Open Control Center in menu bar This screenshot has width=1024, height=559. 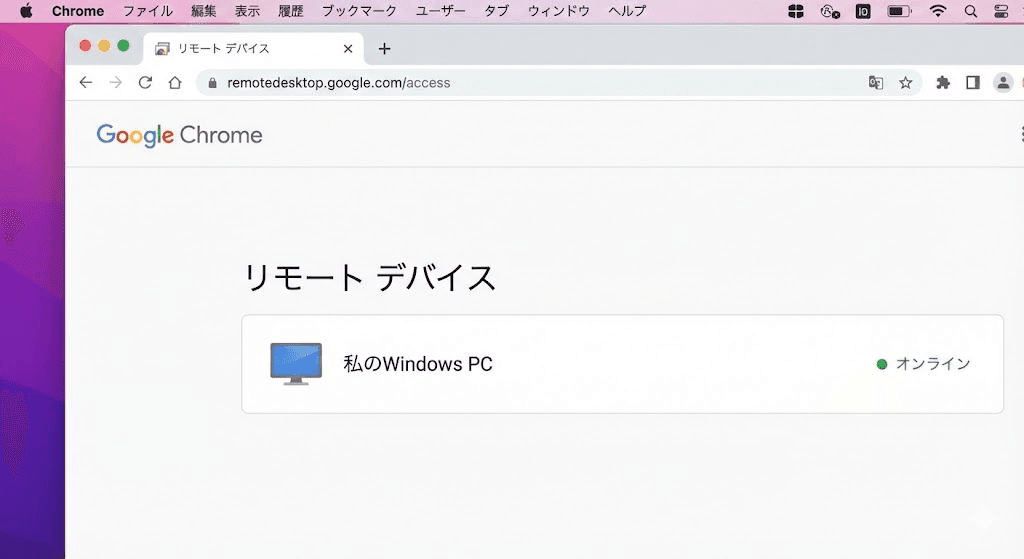click(x=1001, y=11)
